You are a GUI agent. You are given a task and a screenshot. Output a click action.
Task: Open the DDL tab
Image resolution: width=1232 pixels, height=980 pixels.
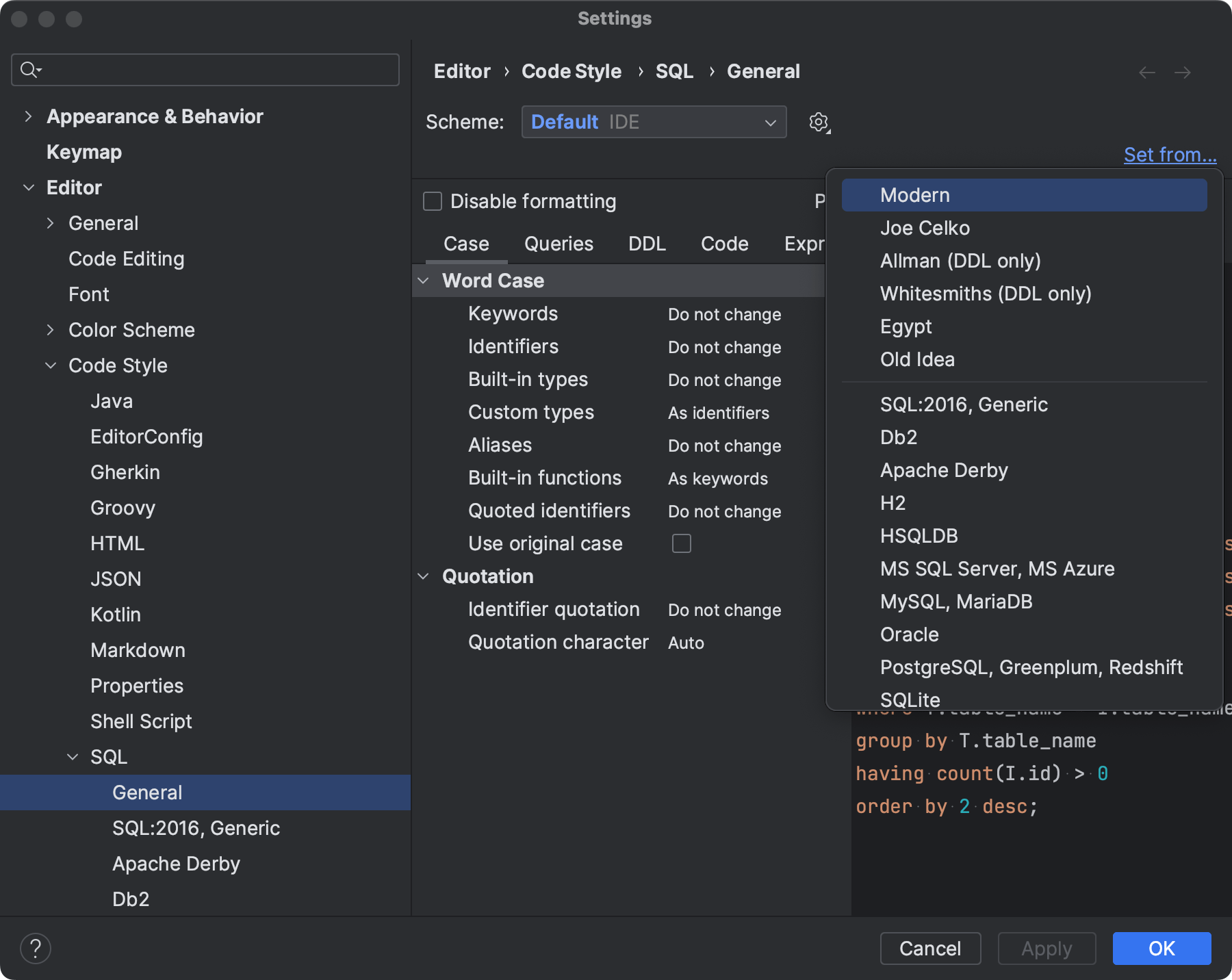[646, 244]
